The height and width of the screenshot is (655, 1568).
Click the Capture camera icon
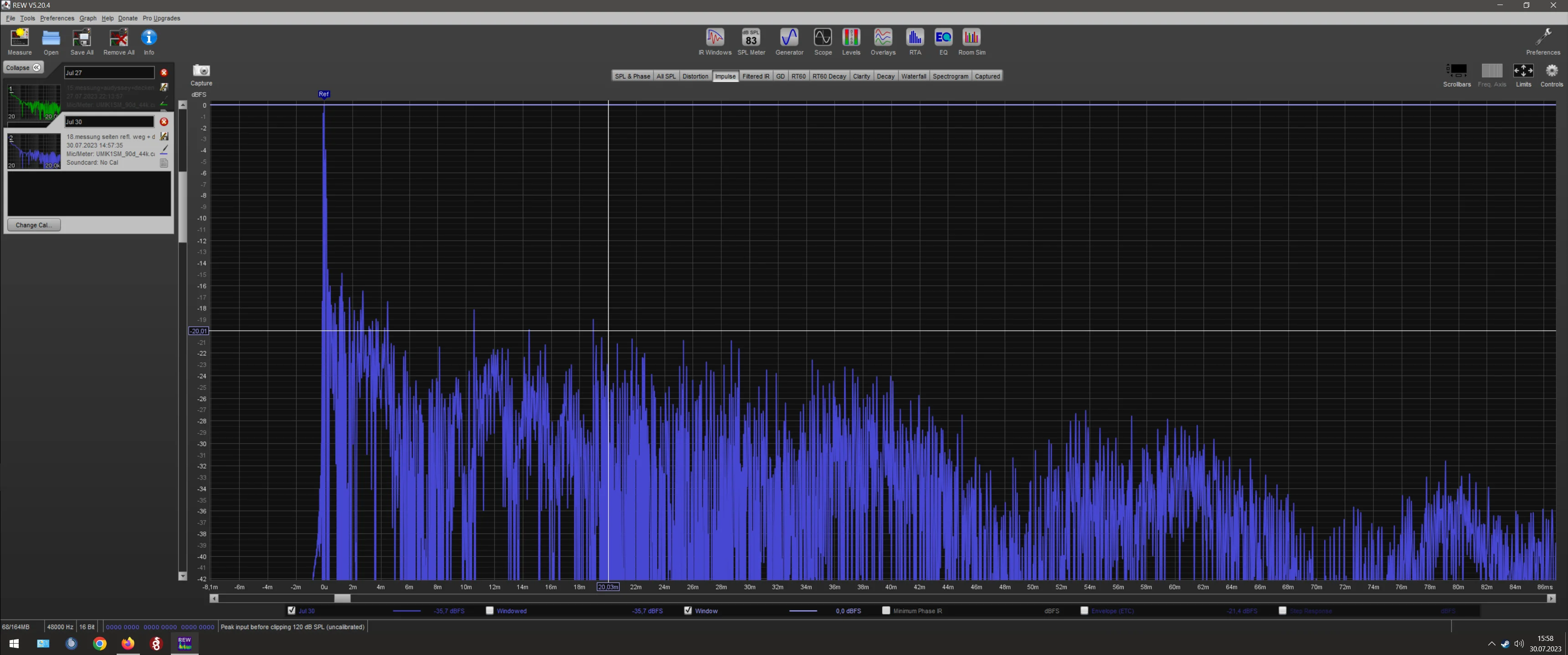[201, 75]
